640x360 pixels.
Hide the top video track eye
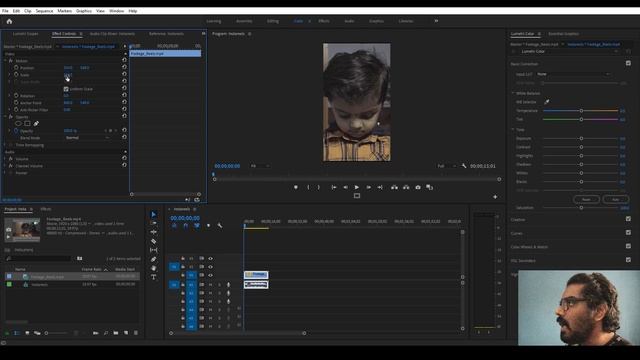[211, 258]
